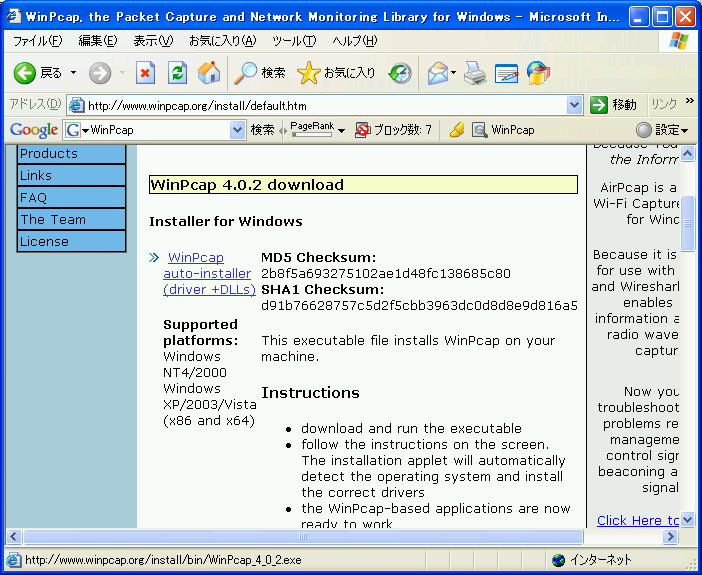Refresh the page using green arrows icon
The image size is (702, 575).
177,73
